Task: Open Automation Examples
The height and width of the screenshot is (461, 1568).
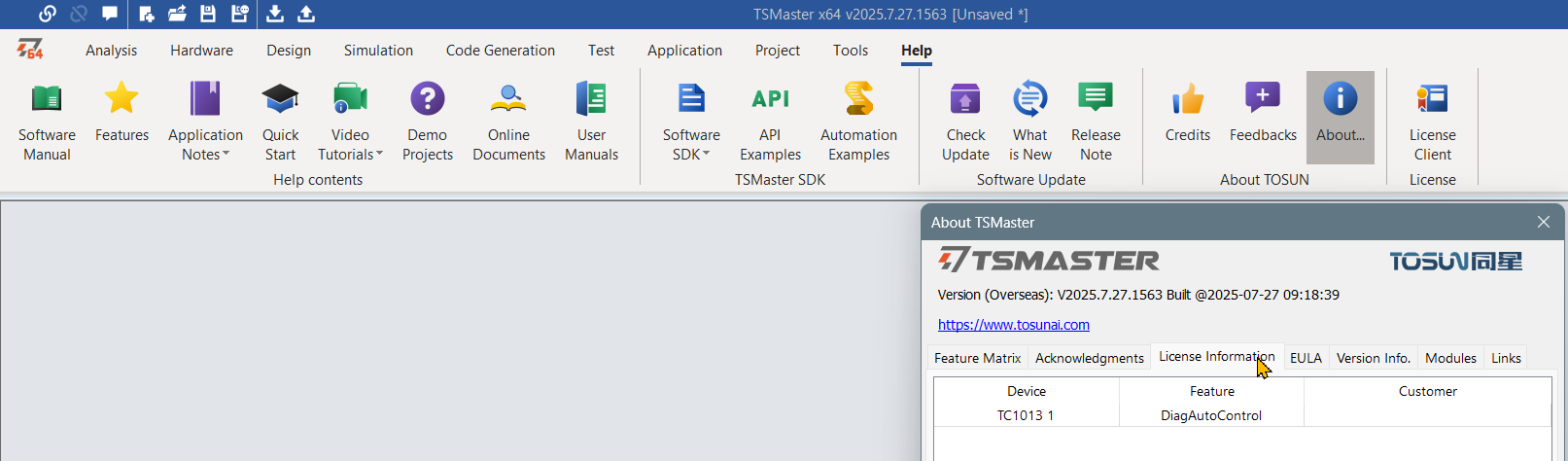Action: coord(858,122)
